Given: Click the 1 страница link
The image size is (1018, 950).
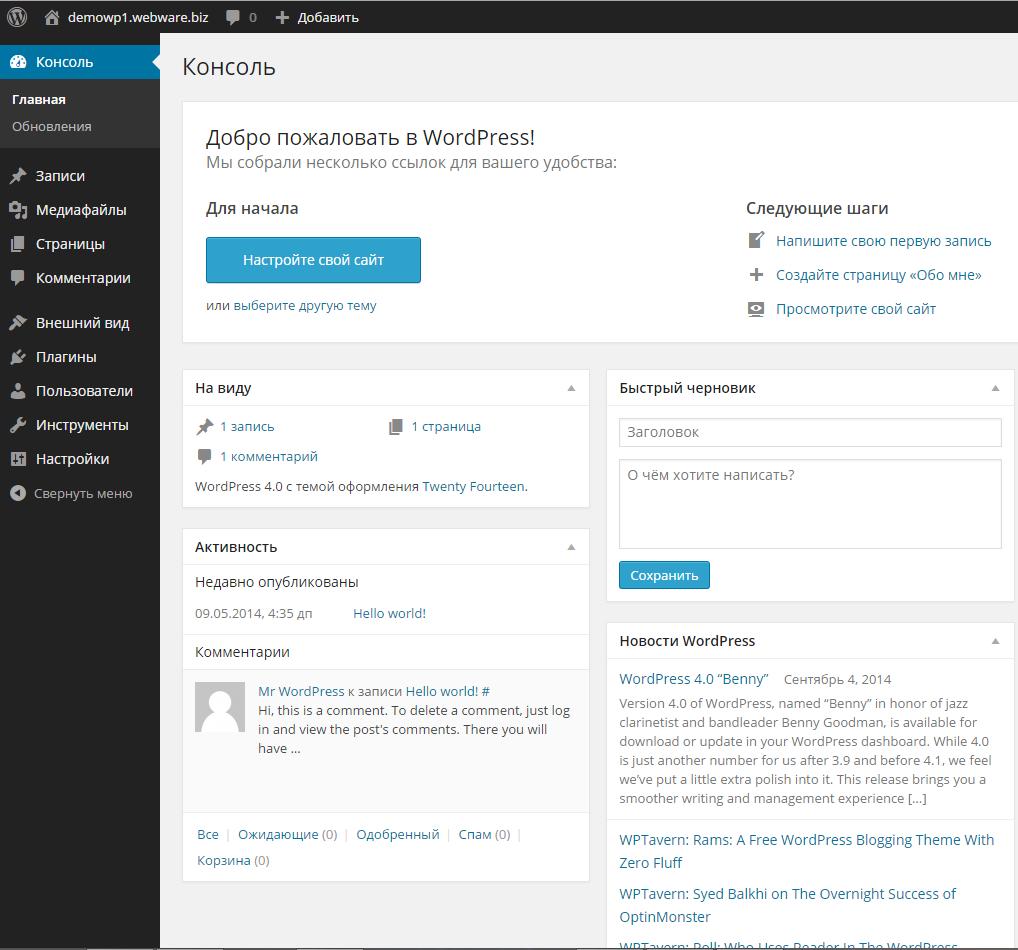Looking at the screenshot, I should coord(446,427).
